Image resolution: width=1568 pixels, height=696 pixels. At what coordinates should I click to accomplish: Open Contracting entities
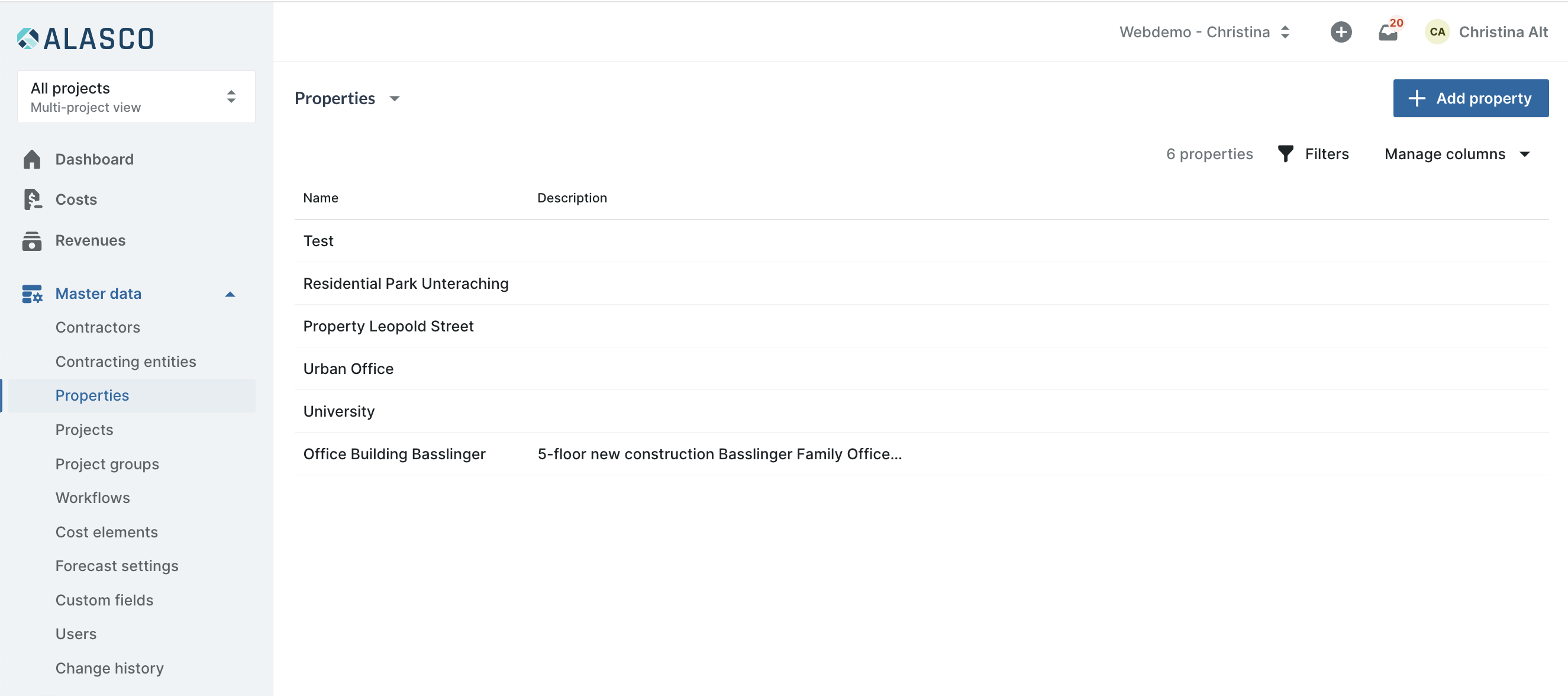pyautogui.click(x=126, y=362)
